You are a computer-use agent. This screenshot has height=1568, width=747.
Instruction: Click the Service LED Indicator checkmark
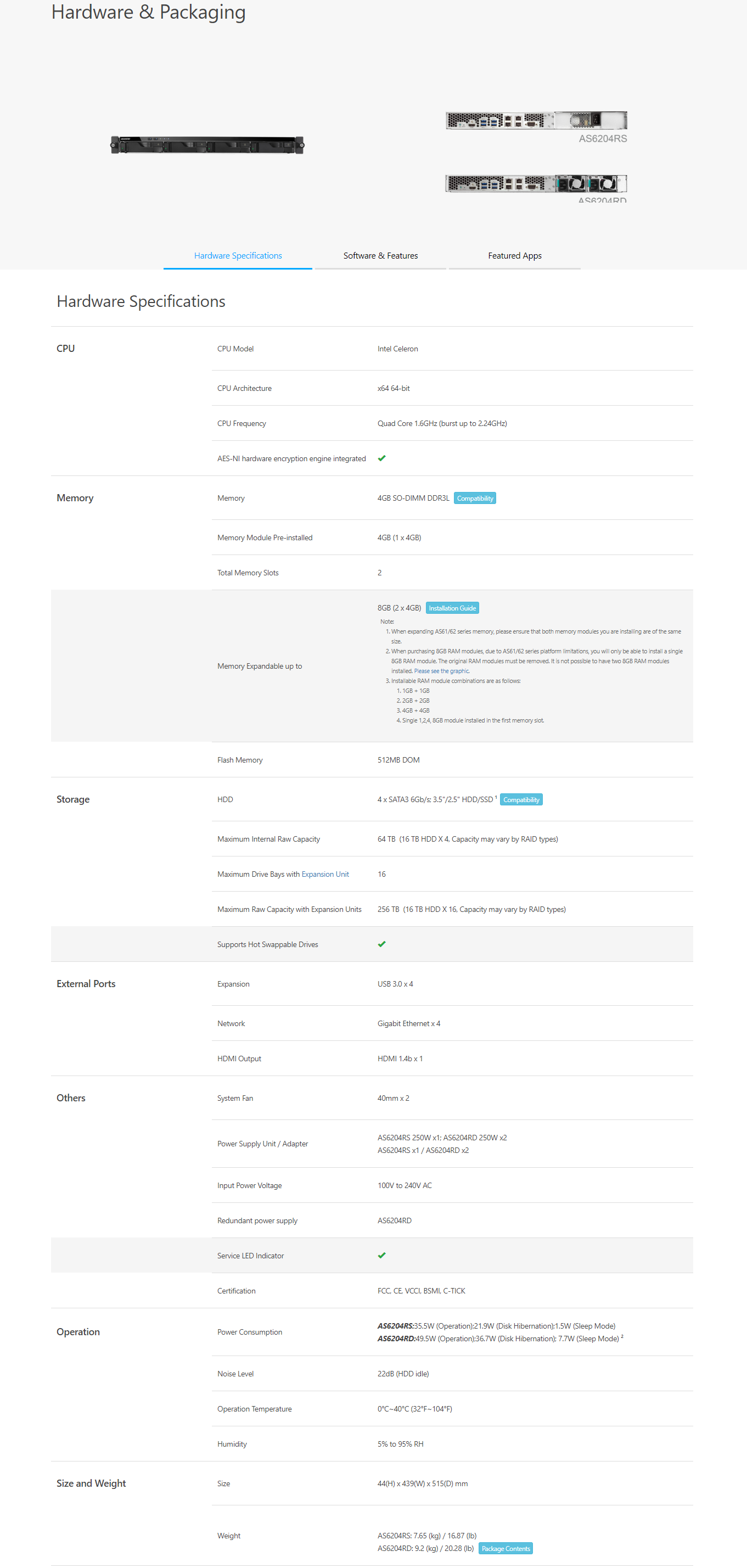[381, 1255]
